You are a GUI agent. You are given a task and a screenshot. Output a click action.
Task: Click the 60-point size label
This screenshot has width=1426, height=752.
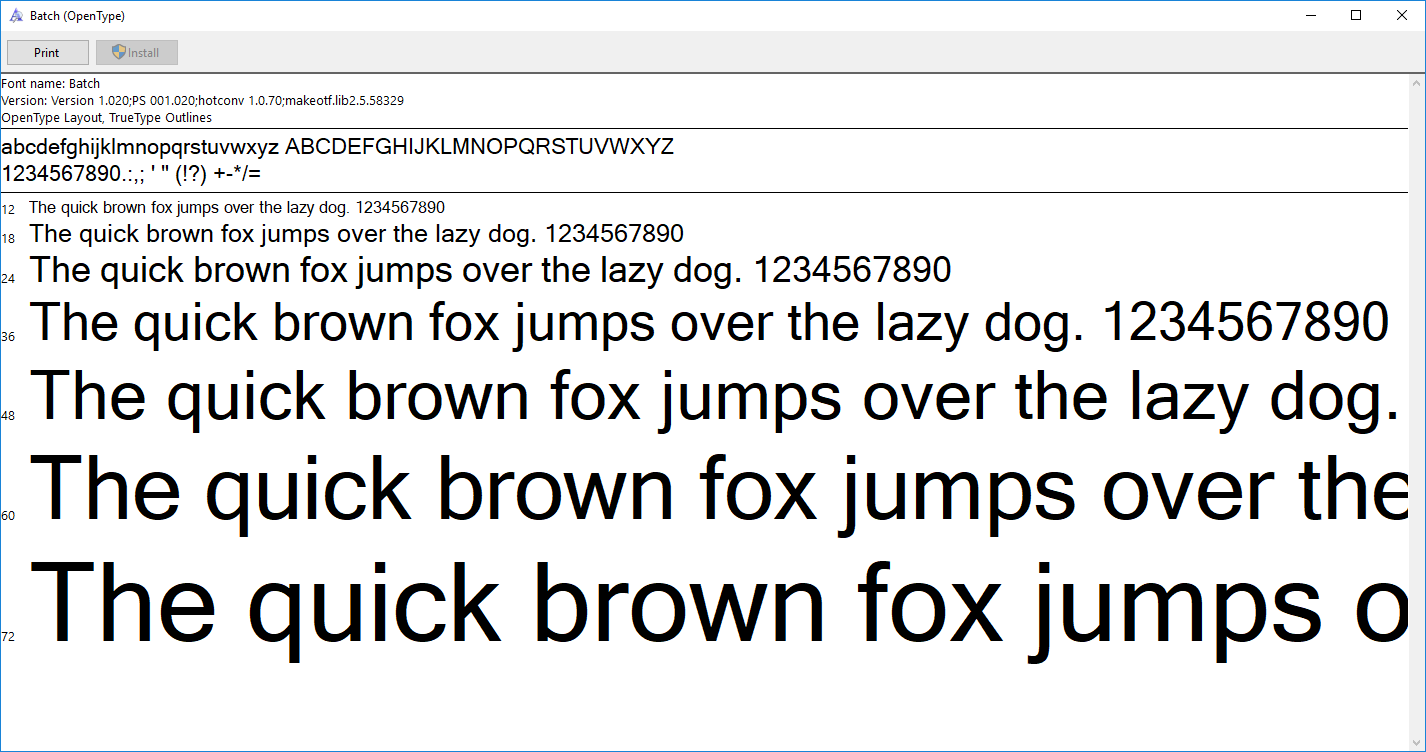(x=8, y=516)
